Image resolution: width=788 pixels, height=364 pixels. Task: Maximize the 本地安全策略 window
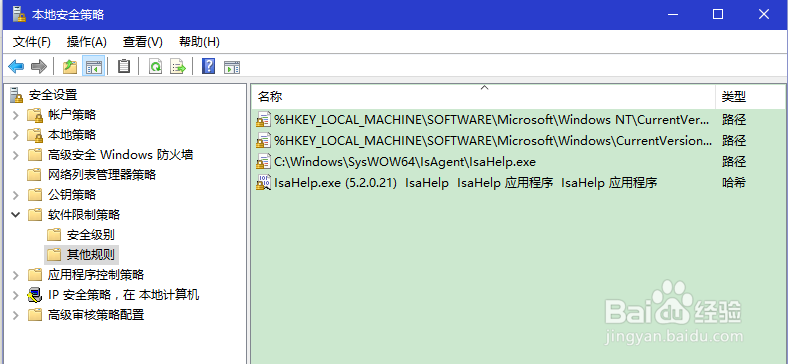[x=718, y=15]
